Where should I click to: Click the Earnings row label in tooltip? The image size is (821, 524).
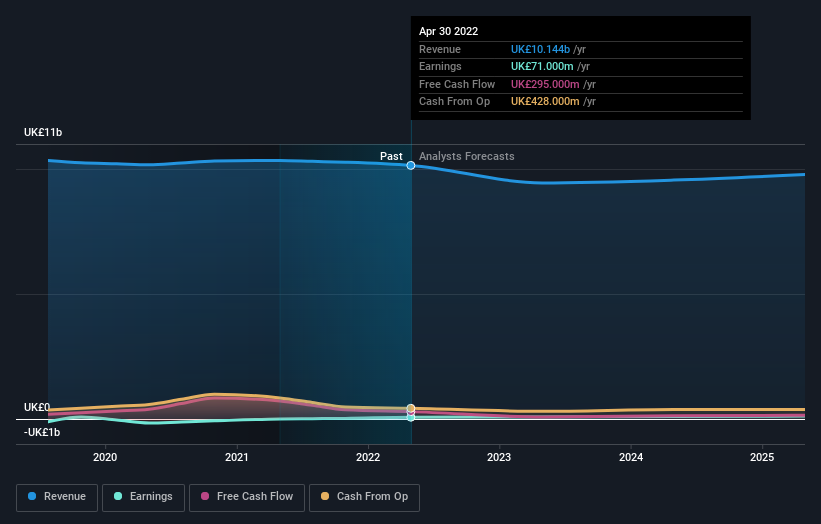pyautogui.click(x=440, y=66)
